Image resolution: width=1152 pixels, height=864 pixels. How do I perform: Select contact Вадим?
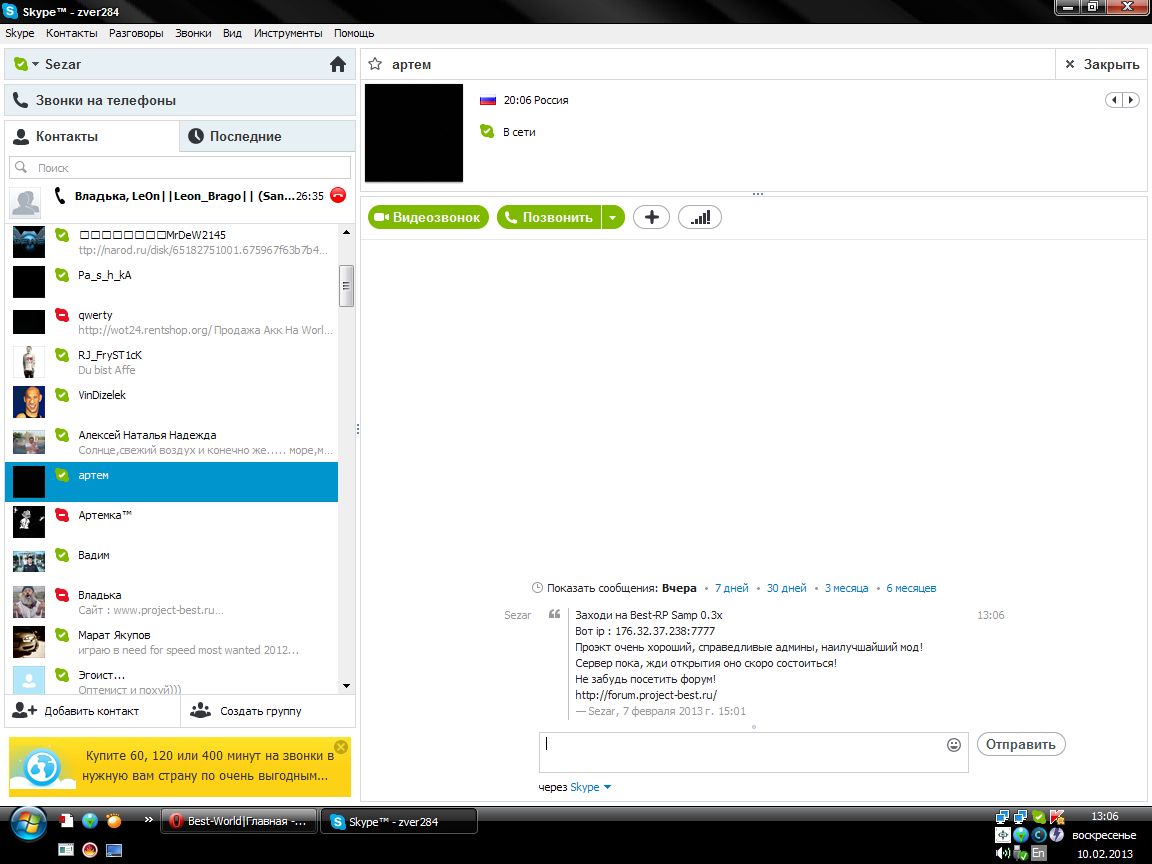(171, 562)
